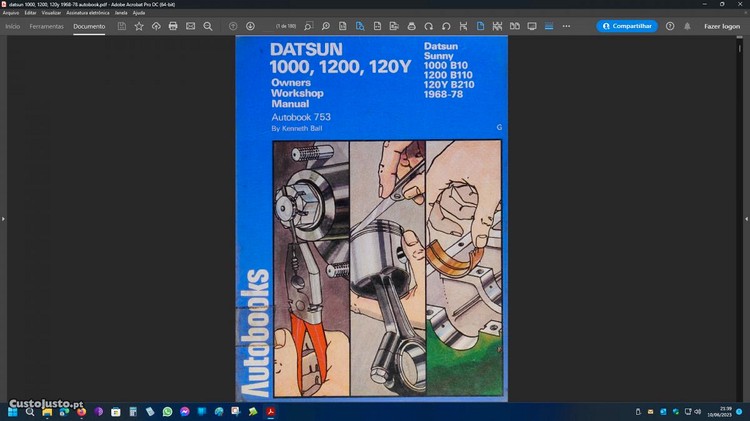Click the Fazer logon link
Screen dimensions: 750x421
coord(722,26)
